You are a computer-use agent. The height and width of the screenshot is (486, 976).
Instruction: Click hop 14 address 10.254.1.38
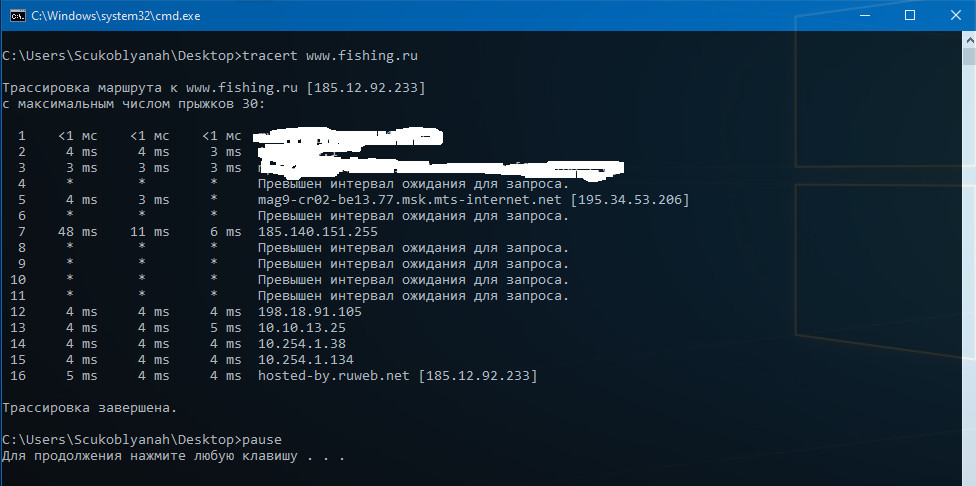[302, 344]
